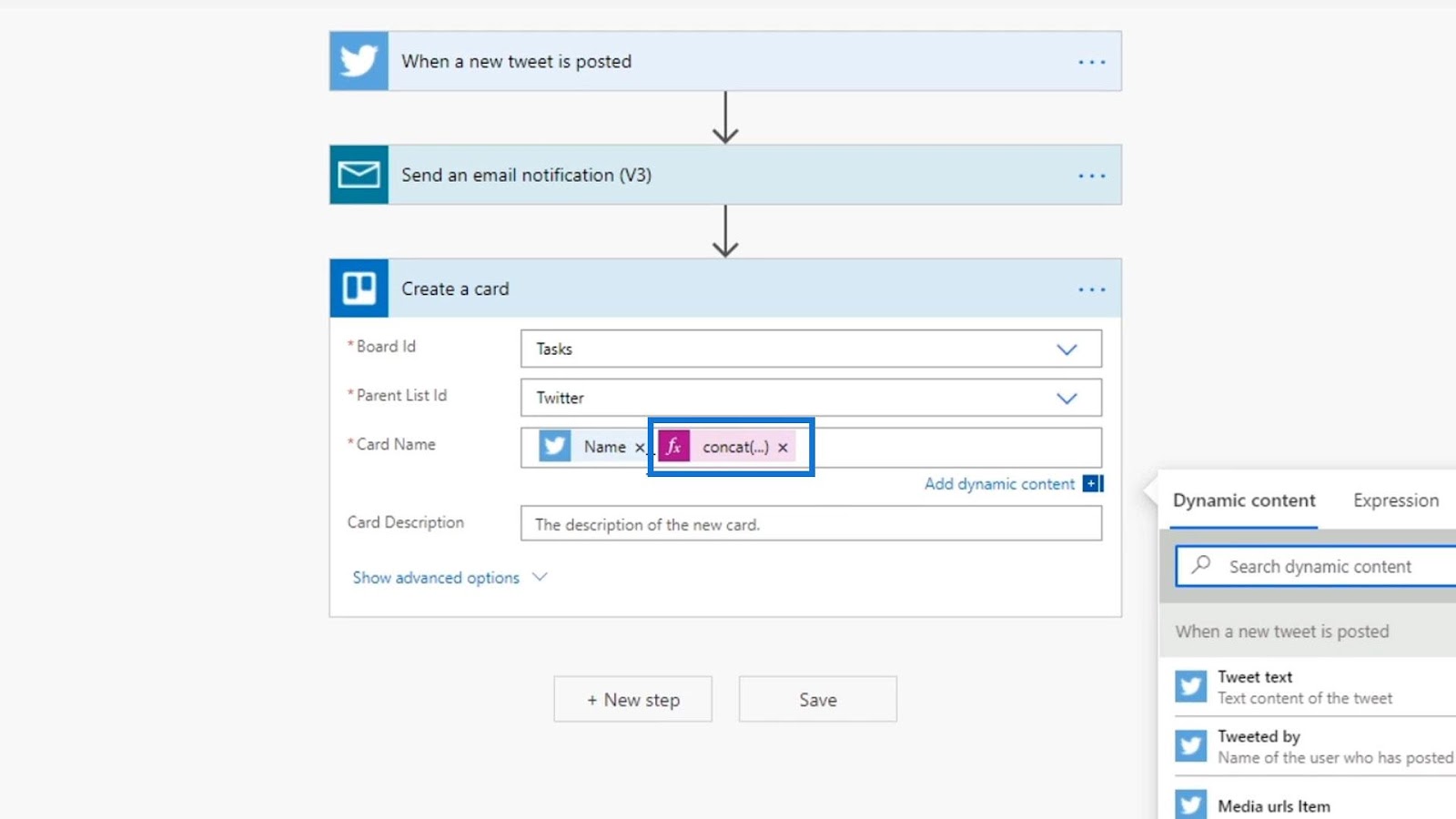
Task: Remove the concat expression token from Card Name
Action: pos(783,448)
